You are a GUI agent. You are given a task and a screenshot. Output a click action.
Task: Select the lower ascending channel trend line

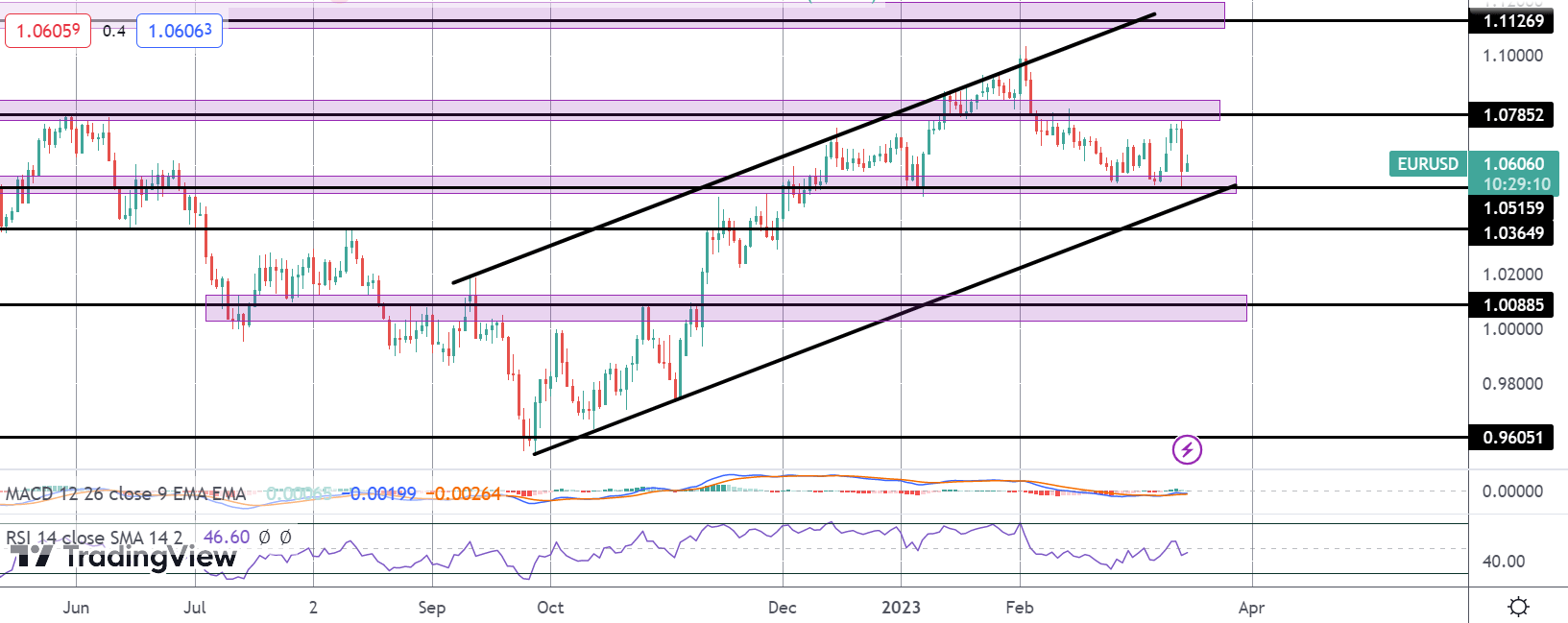(883, 321)
